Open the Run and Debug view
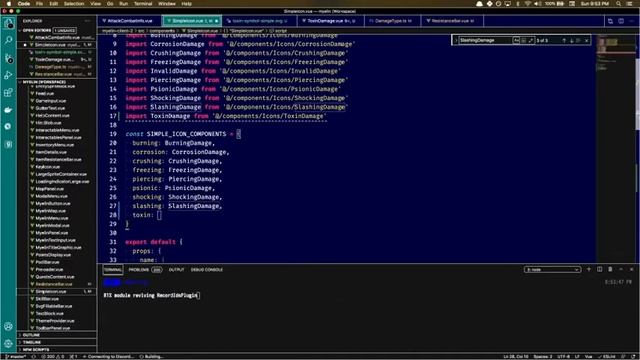Image resolution: width=640 pixels, height=360 pixels. tap(8, 75)
